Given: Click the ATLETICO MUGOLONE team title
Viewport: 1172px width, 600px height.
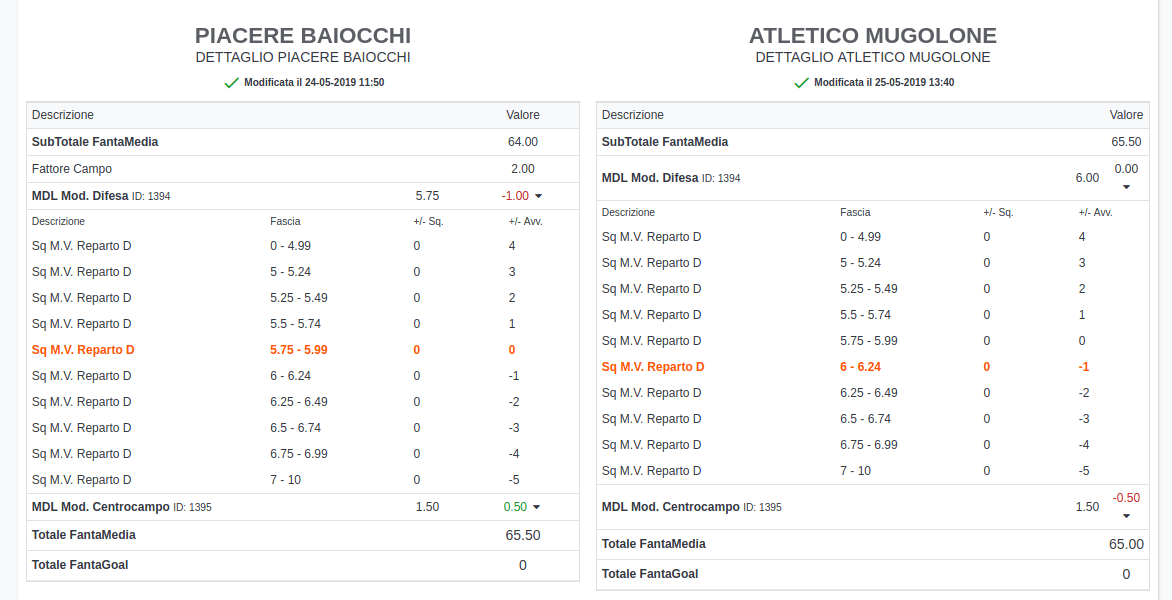Looking at the screenshot, I should (872, 36).
